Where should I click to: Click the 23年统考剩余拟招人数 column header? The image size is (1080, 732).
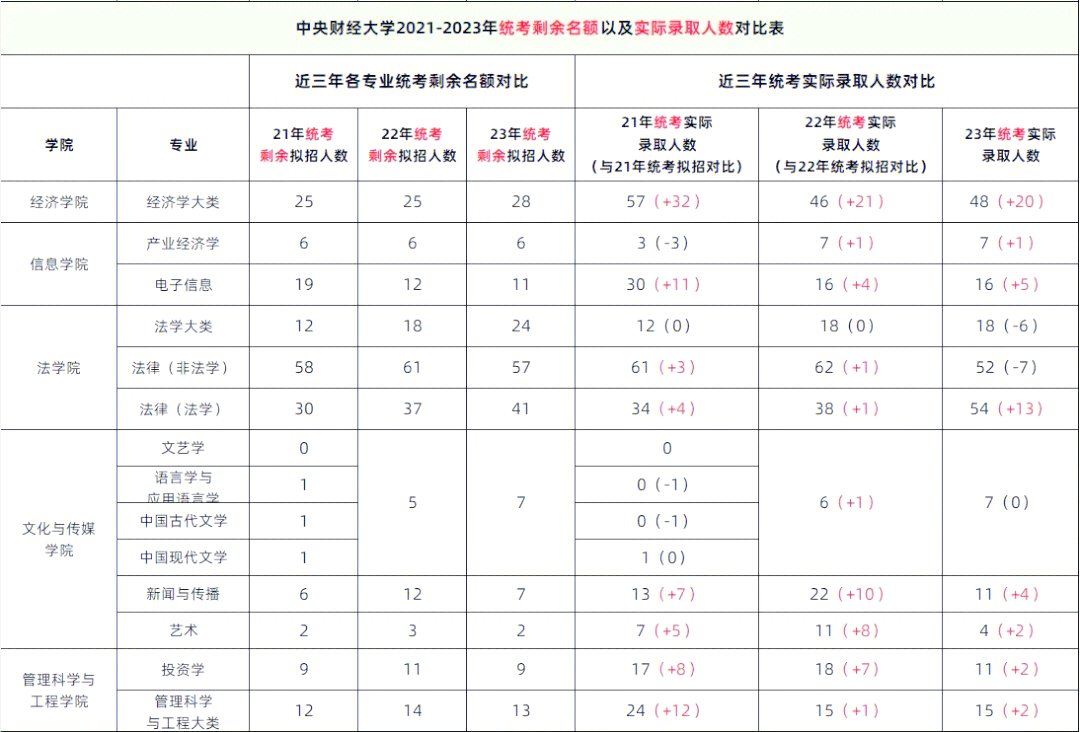pyautogui.click(x=521, y=145)
